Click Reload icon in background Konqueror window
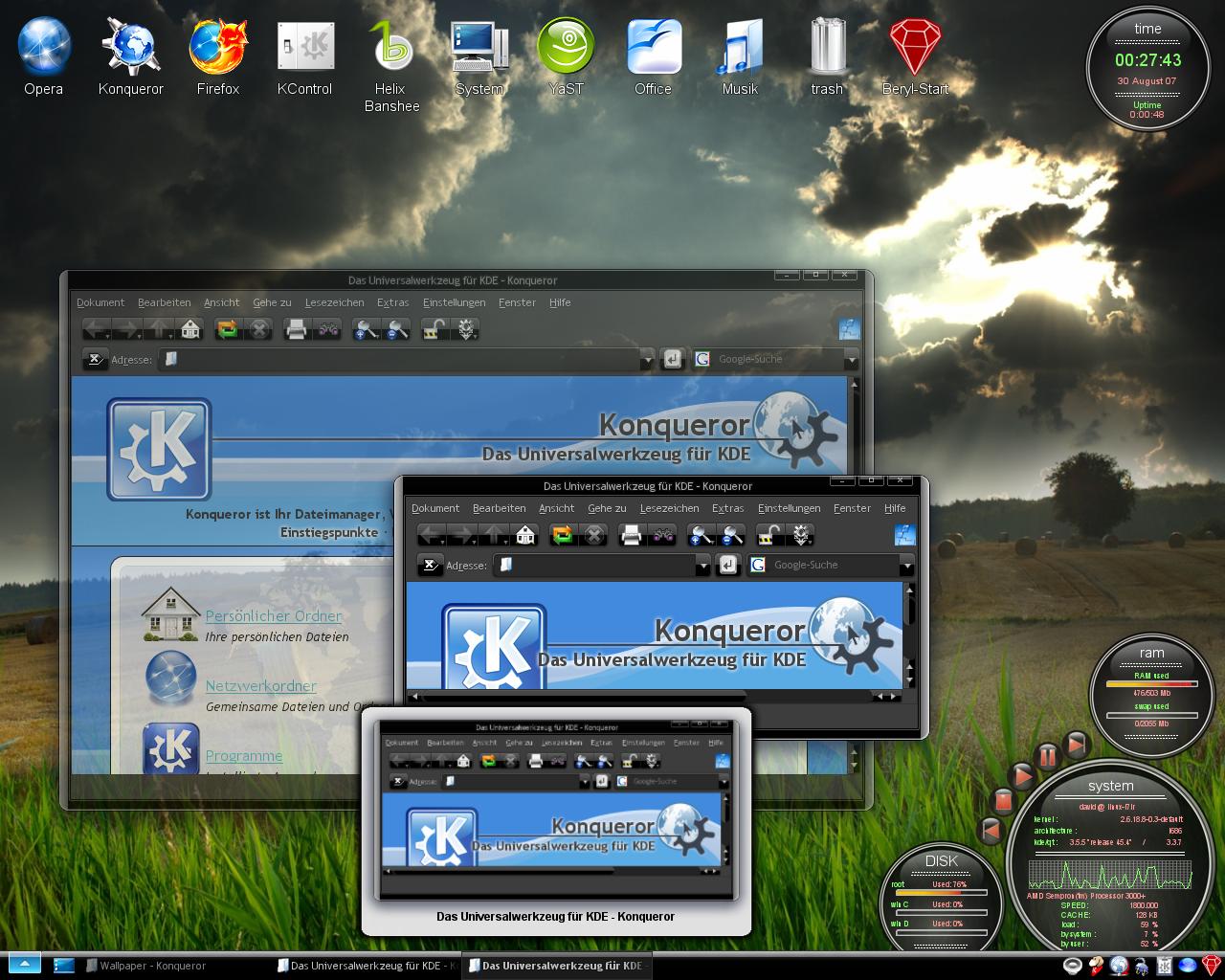1225x980 pixels. tap(228, 329)
